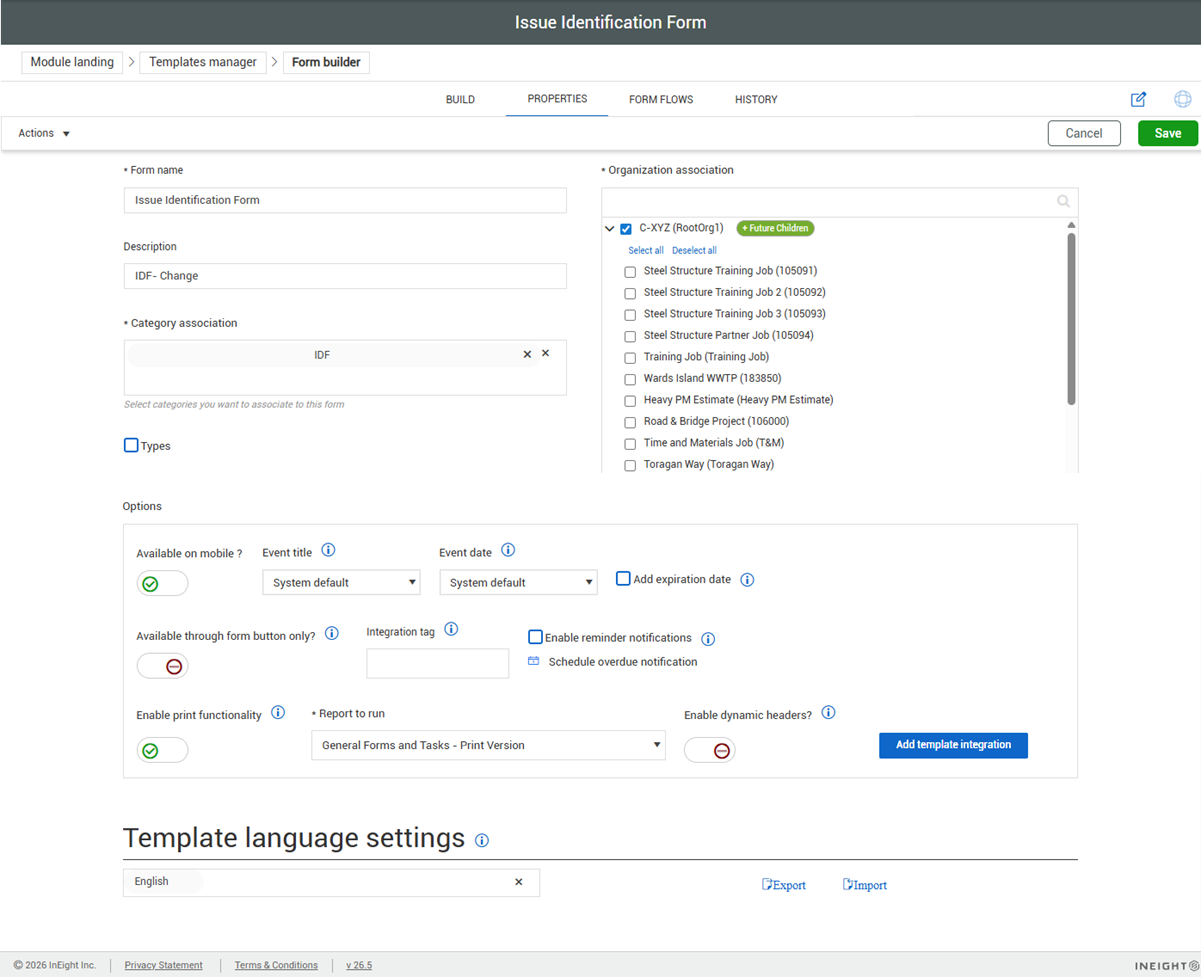Viewport: 1201px width, 977px height.
Task: Click the organization search magnifier icon
Action: point(1064,201)
